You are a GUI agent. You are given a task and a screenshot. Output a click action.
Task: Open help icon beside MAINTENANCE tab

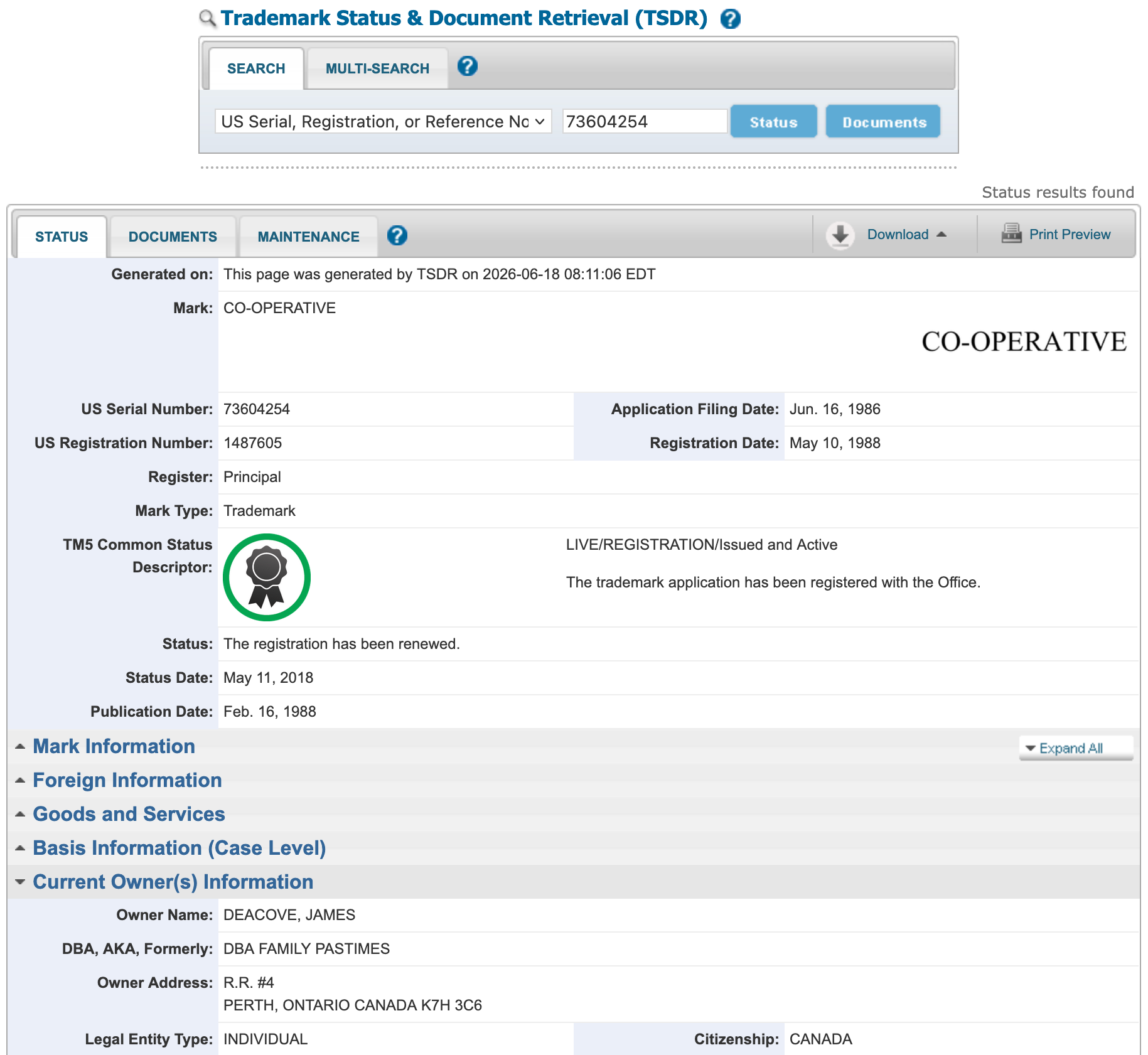[397, 235]
